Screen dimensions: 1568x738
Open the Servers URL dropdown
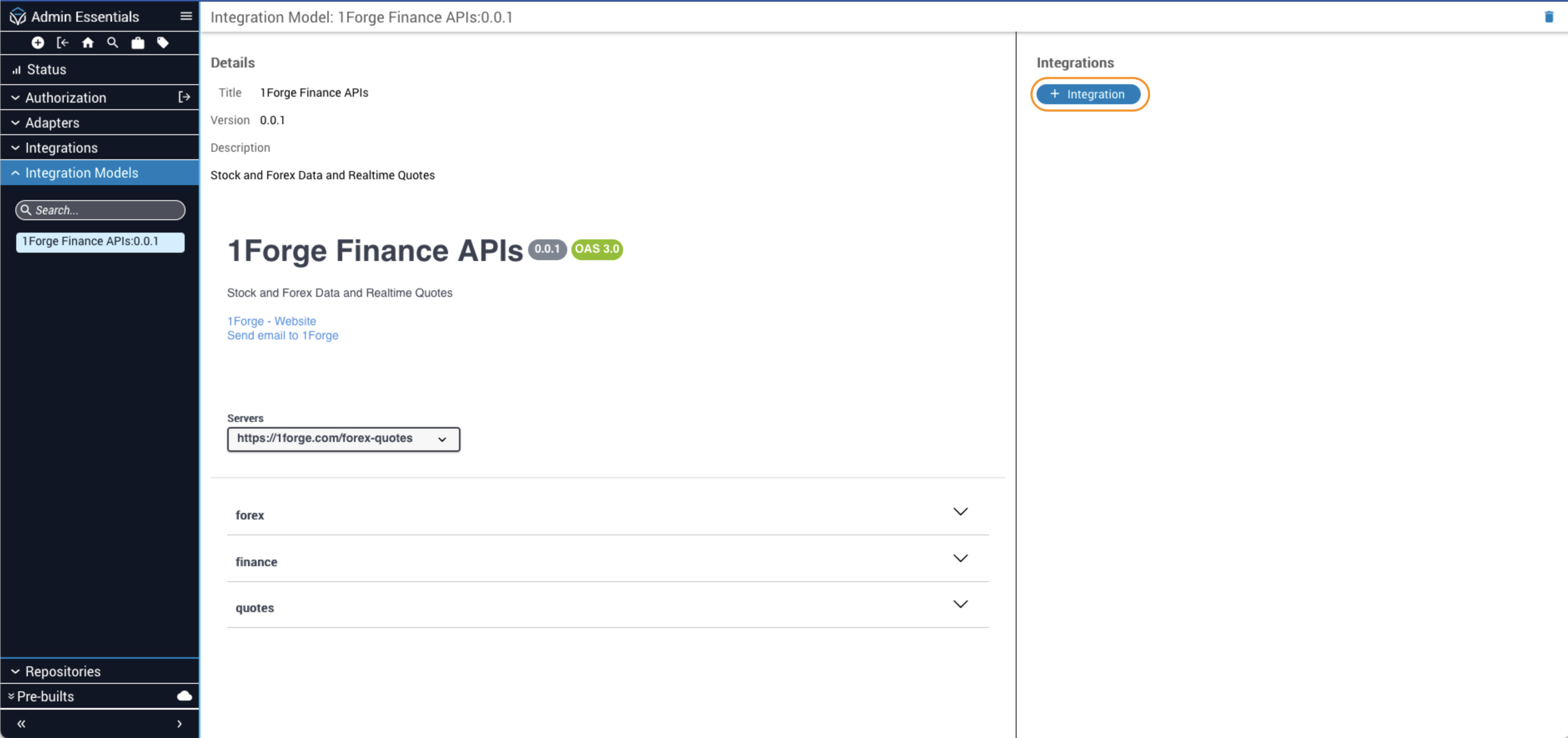(343, 439)
